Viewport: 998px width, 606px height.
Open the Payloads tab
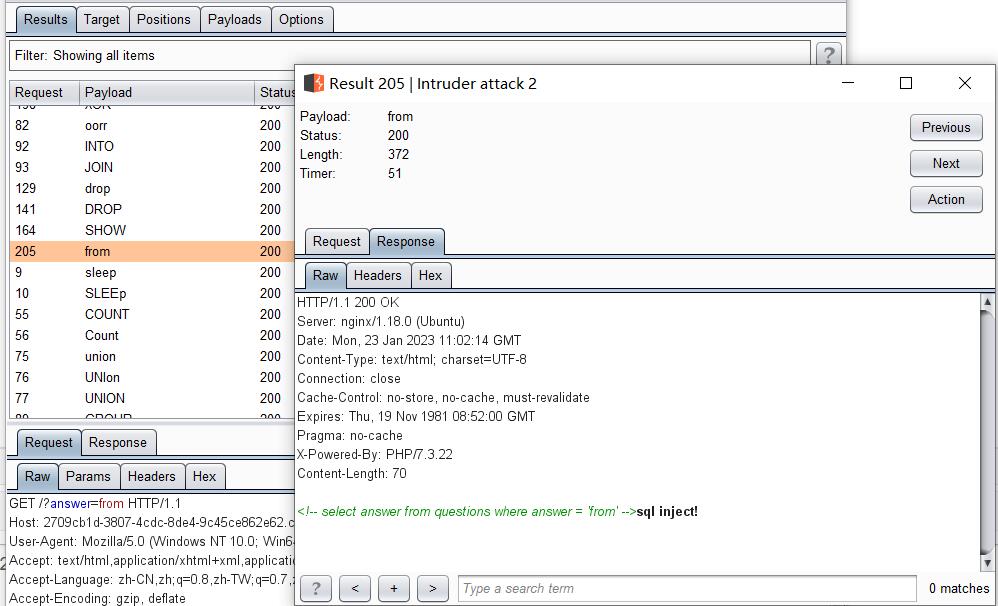[234, 19]
